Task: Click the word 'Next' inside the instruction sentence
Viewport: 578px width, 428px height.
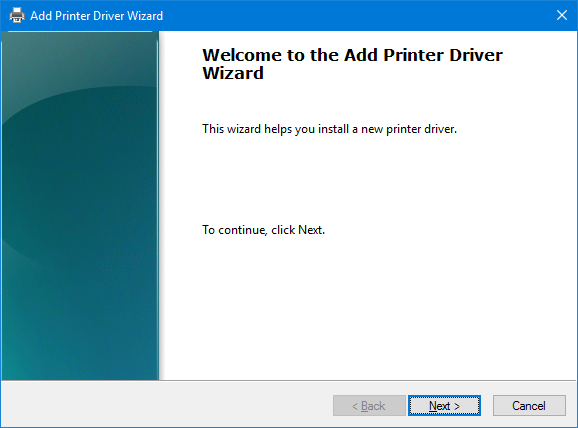Action: 310,230
